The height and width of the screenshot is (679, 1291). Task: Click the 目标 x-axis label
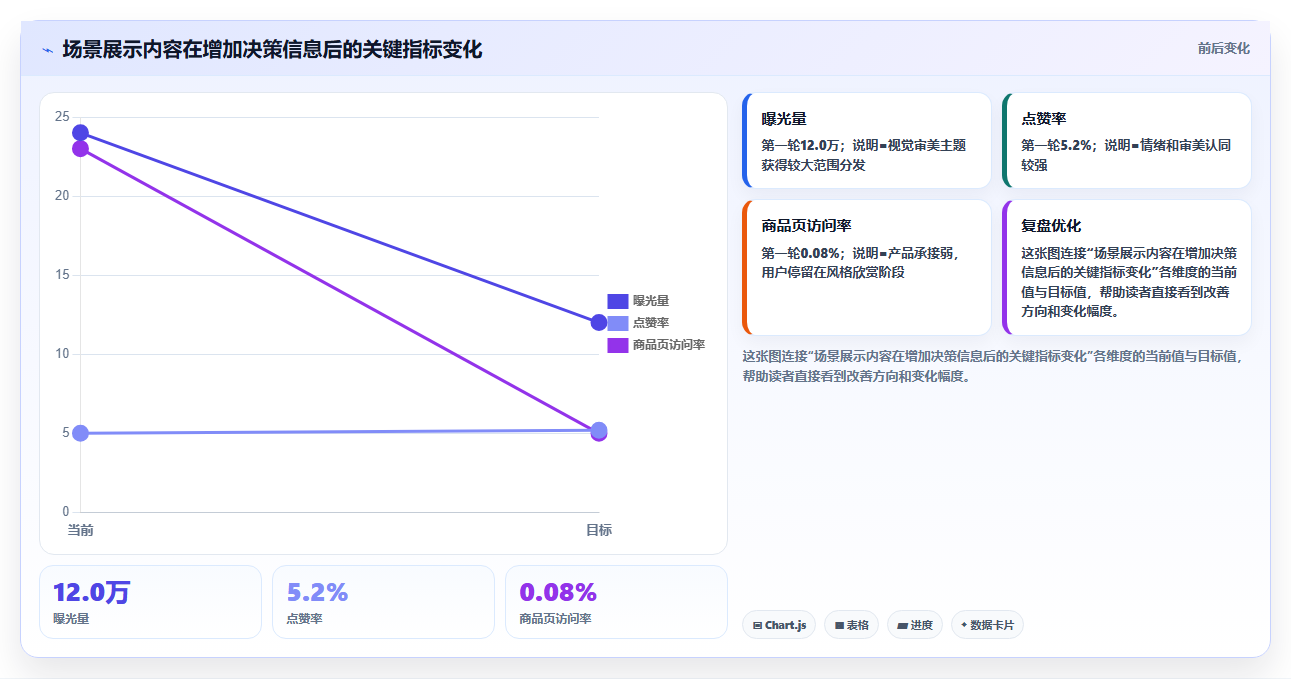point(599,530)
